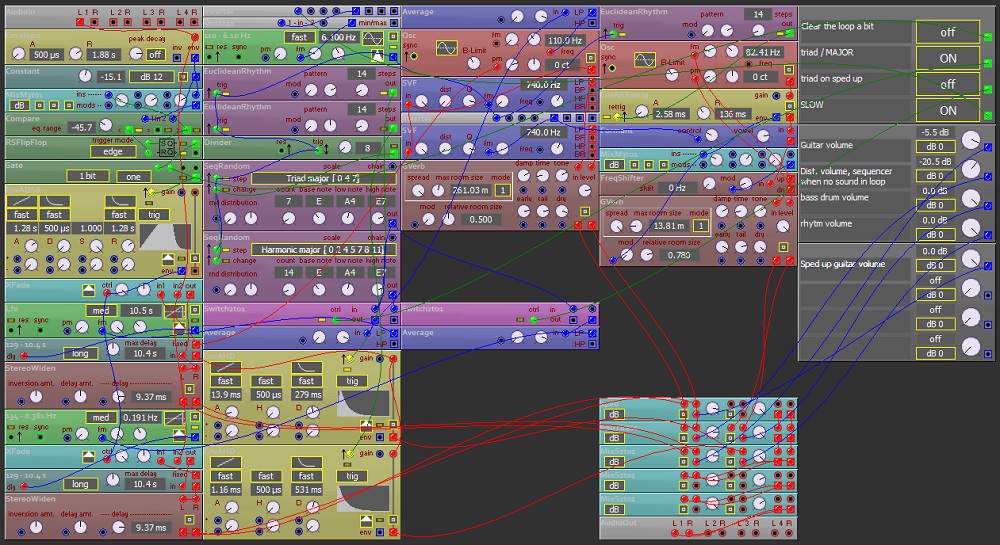Image resolution: width=1000 pixels, height=545 pixels.
Task: Click the Compare eq. range -45.7 value
Action: pos(81,127)
